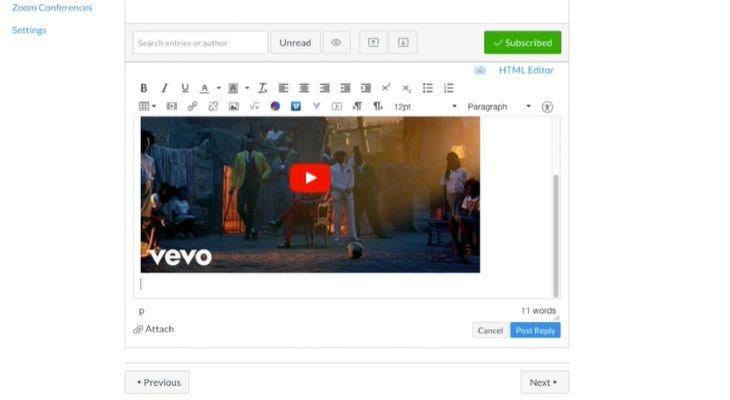Open the 12pt font size dropdown

(426, 107)
